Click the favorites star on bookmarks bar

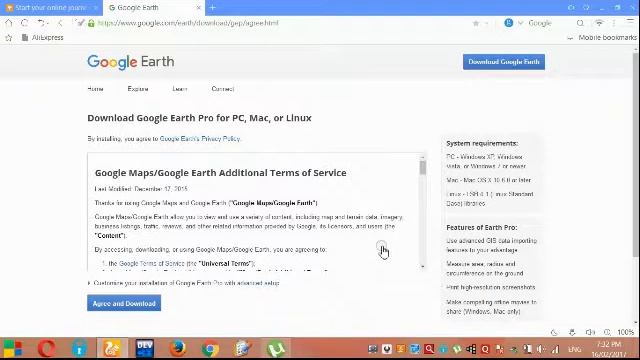point(9,38)
